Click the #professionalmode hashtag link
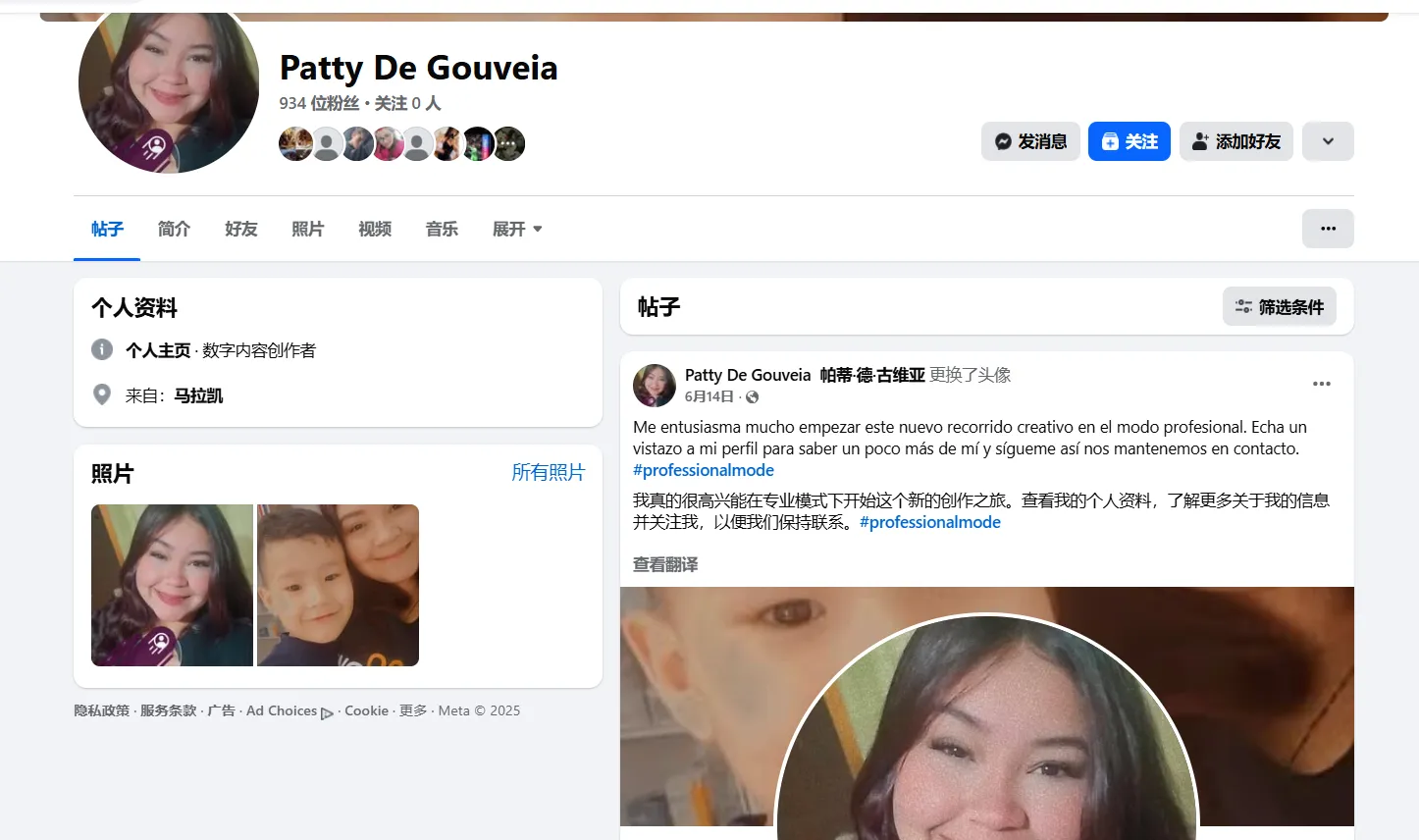The image size is (1419, 840). pyautogui.click(x=703, y=469)
